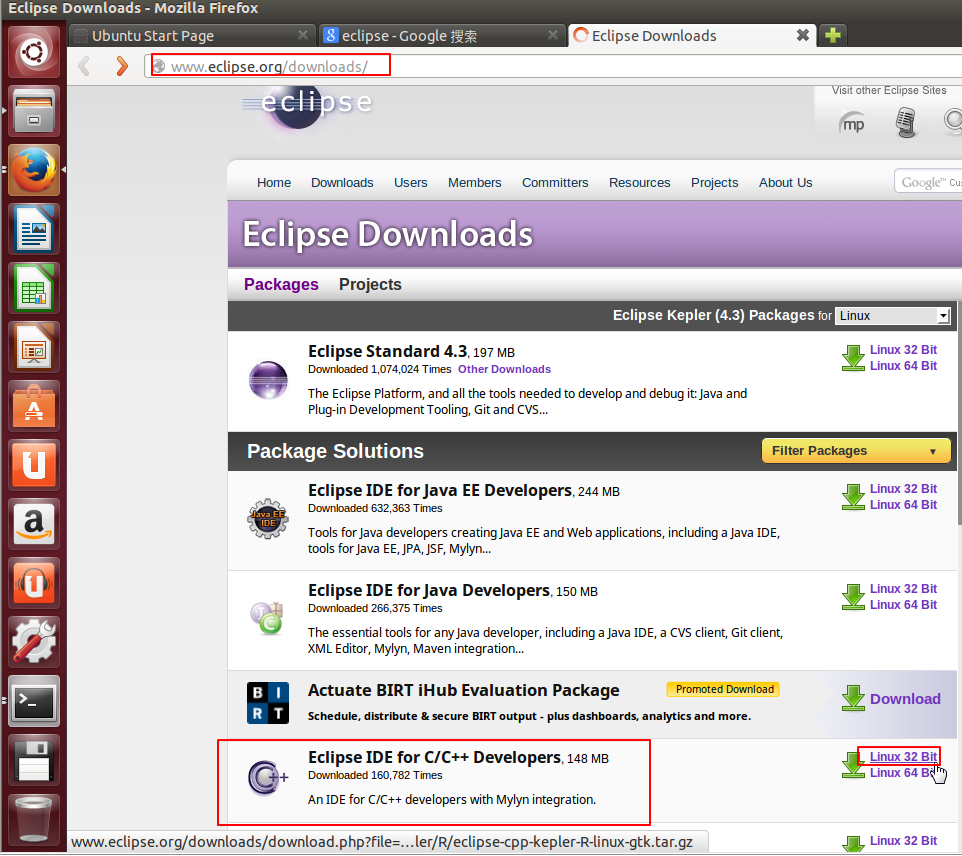Download Eclipse Standard 4.3 Linux 32 Bit
The width and height of the screenshot is (962, 856).
coord(903,350)
